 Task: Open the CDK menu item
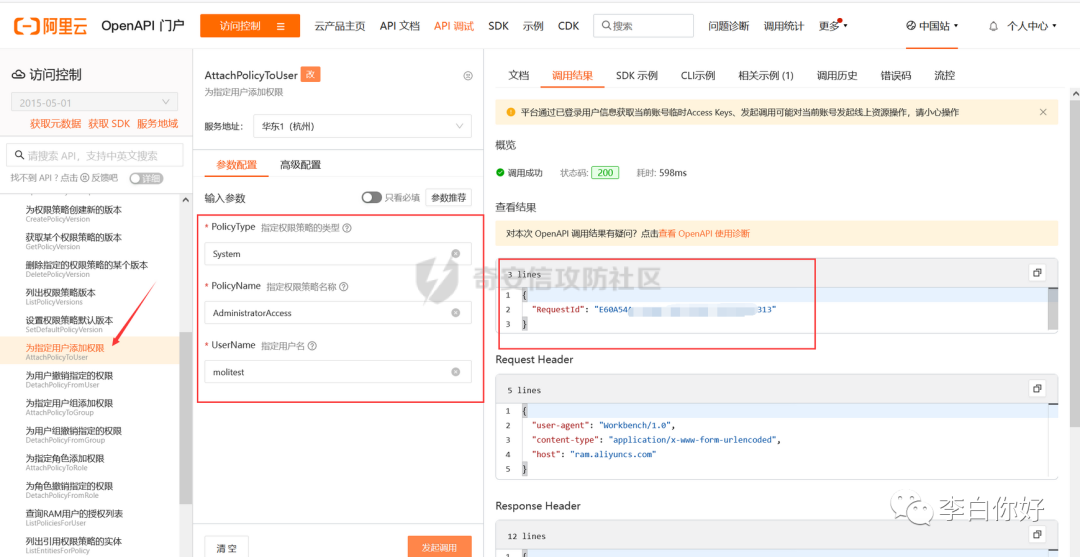(x=568, y=26)
